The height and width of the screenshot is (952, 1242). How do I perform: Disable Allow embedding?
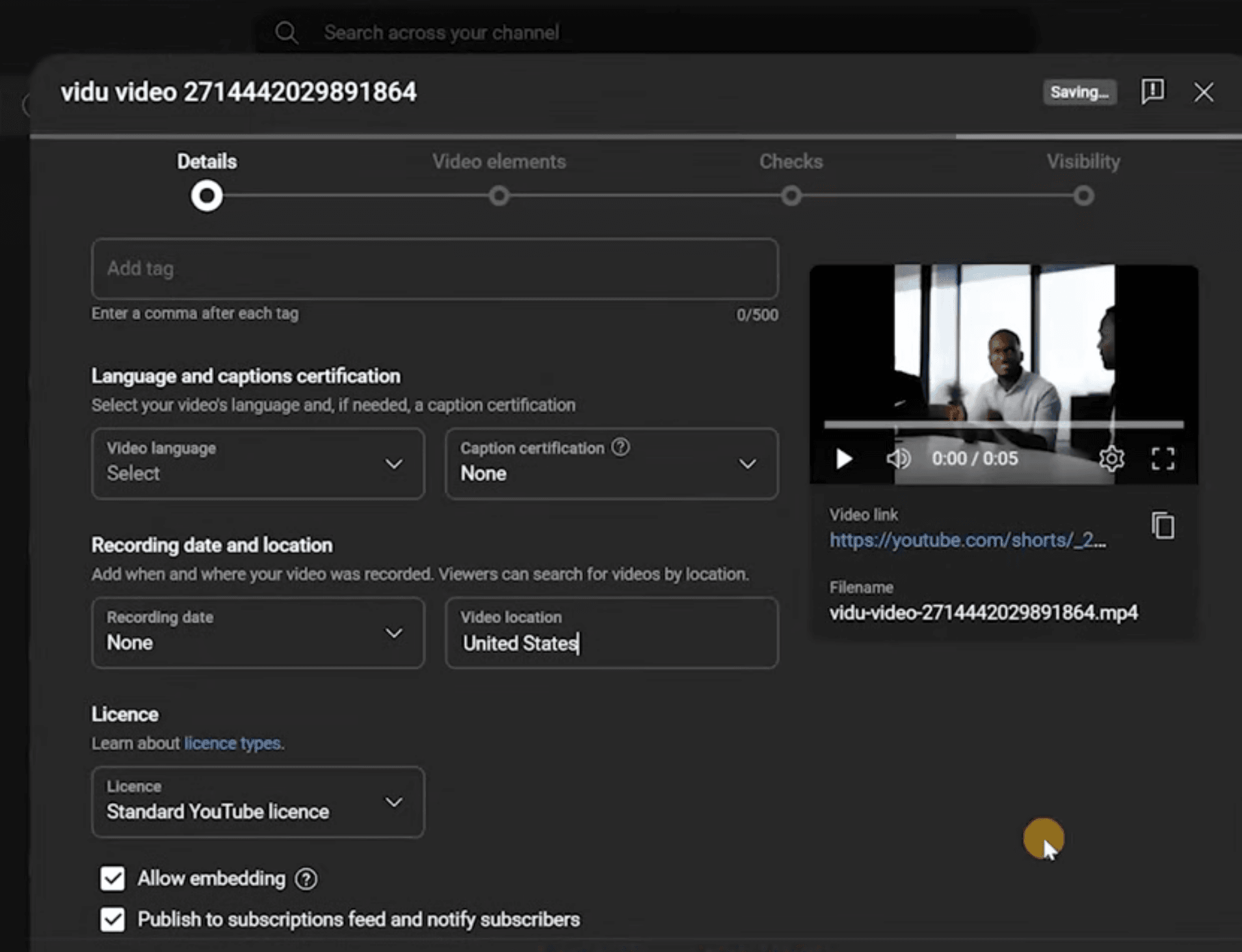(112, 879)
